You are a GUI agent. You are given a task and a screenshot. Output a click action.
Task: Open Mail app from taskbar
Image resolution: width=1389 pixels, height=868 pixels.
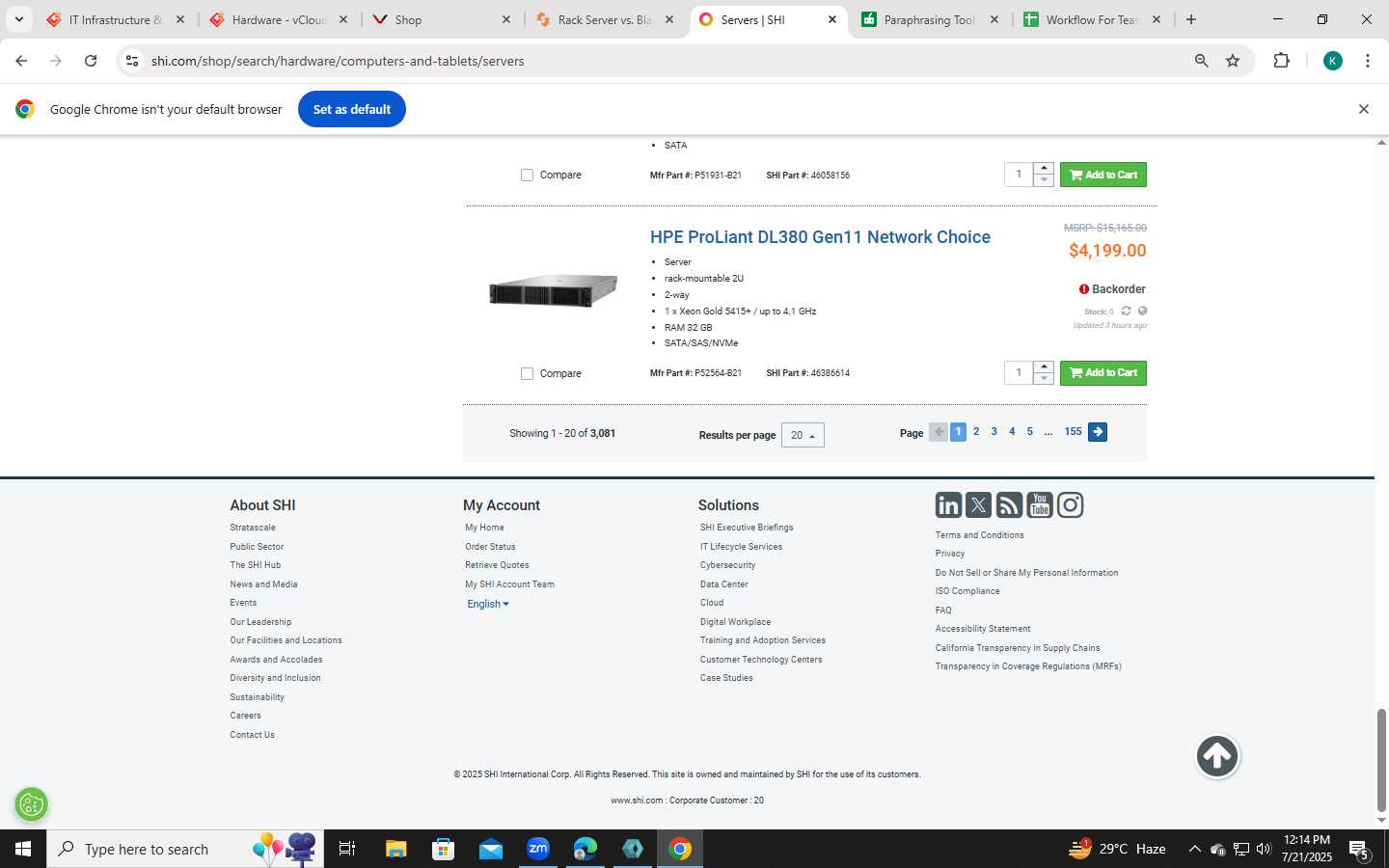pos(491,849)
